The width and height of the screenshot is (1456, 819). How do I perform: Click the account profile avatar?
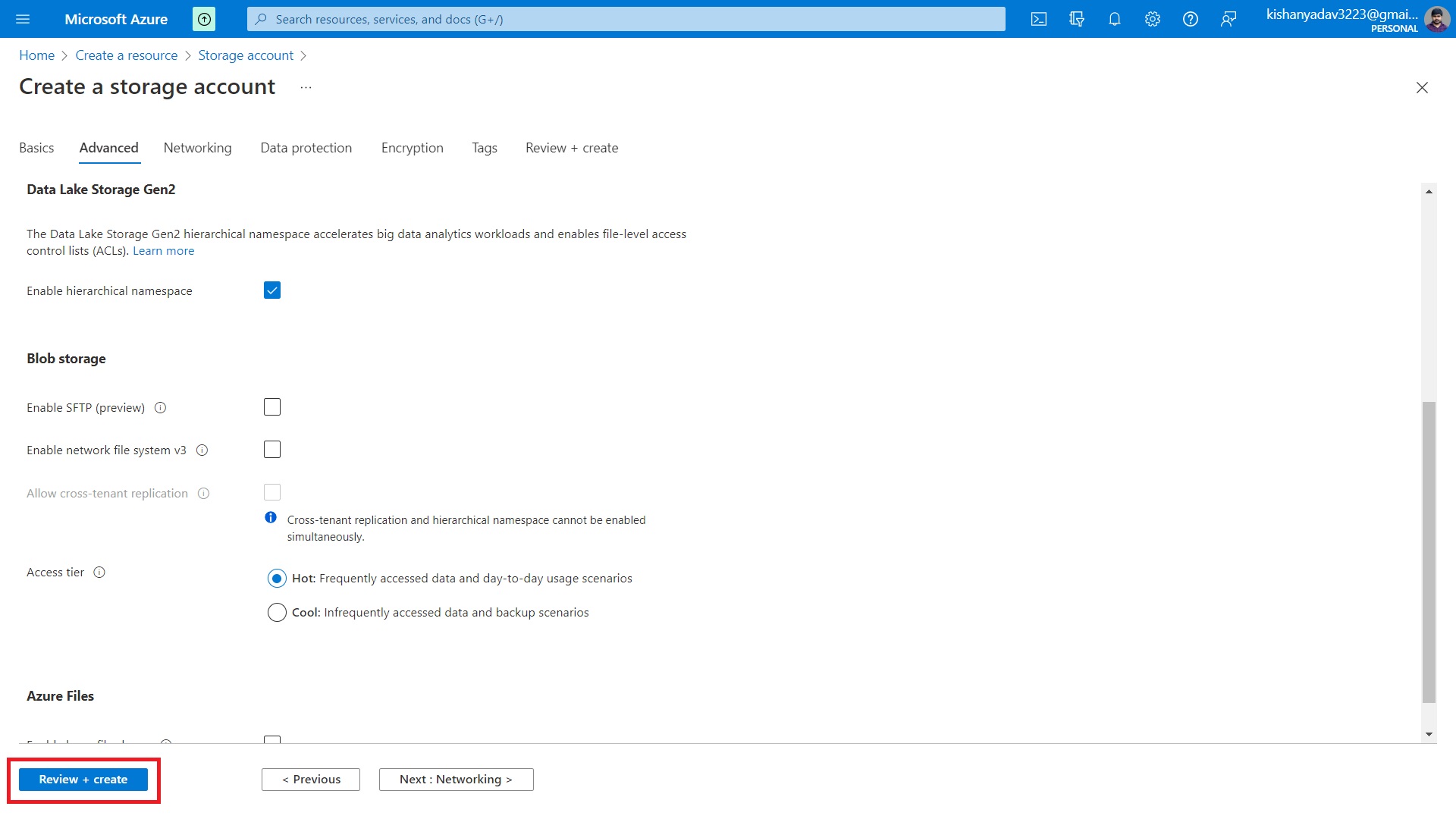[1437, 19]
